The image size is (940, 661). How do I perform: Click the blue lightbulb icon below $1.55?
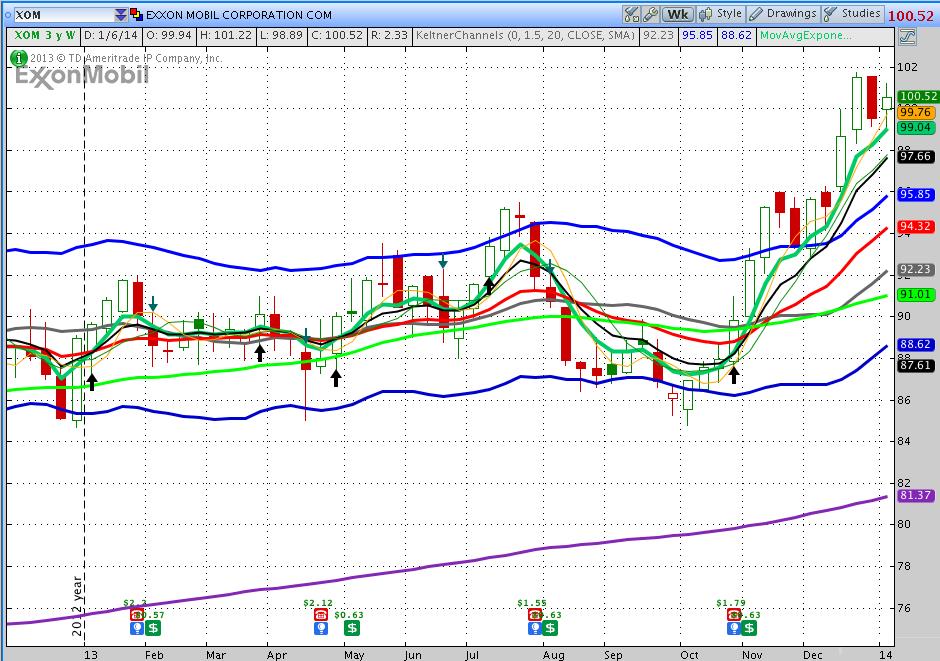click(535, 628)
